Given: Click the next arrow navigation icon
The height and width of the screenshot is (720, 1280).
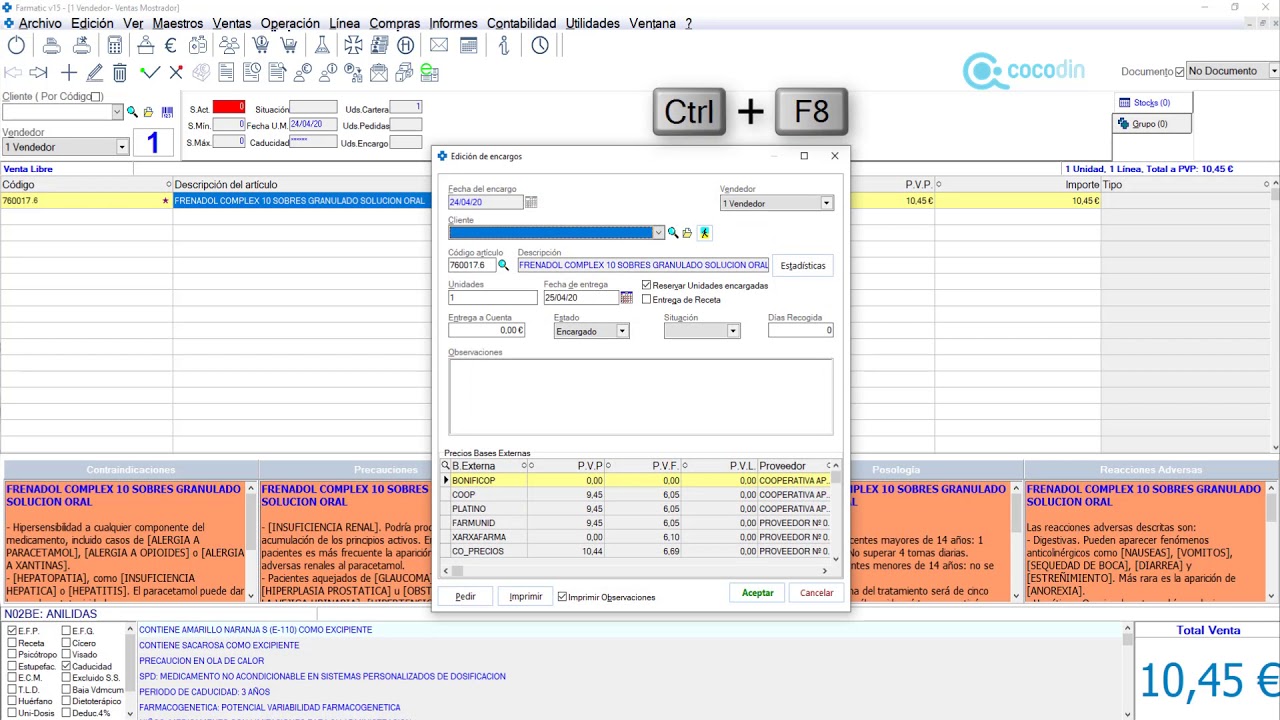Looking at the screenshot, I should [39, 72].
